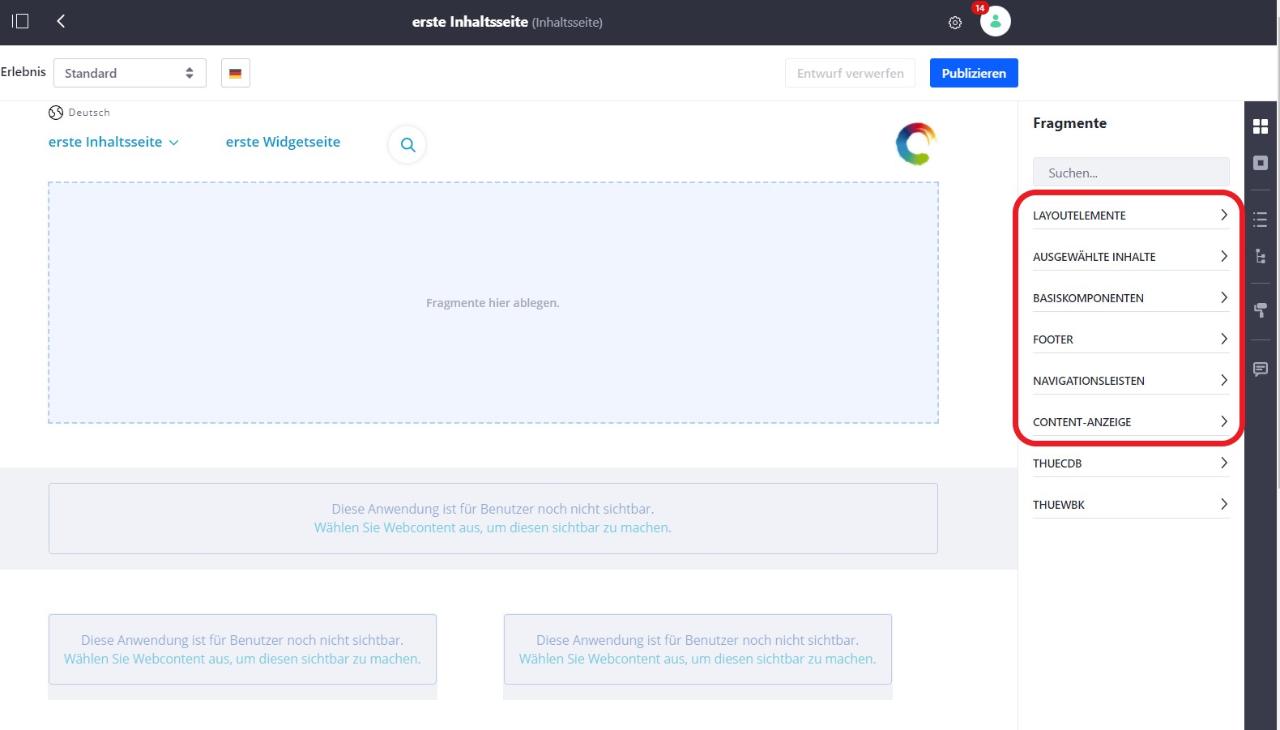Image resolution: width=1280 pixels, height=730 pixels.
Task: Click the 'Fragmente hier ablegen.' drop zone
Action: click(493, 303)
